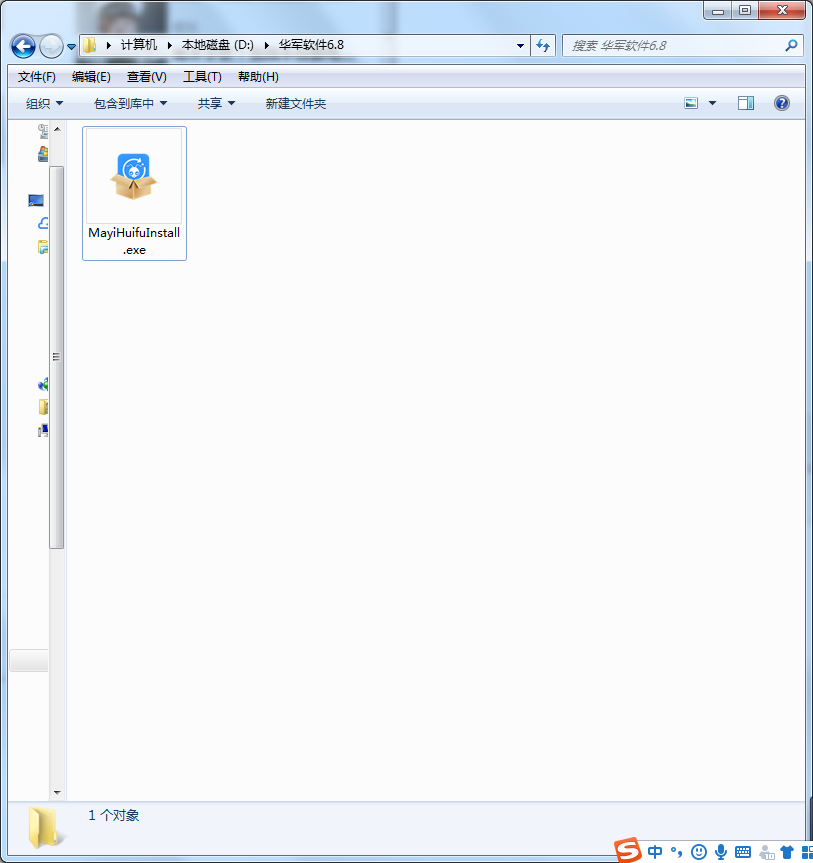Open the Sogou emoji smiley icon

tap(699, 852)
